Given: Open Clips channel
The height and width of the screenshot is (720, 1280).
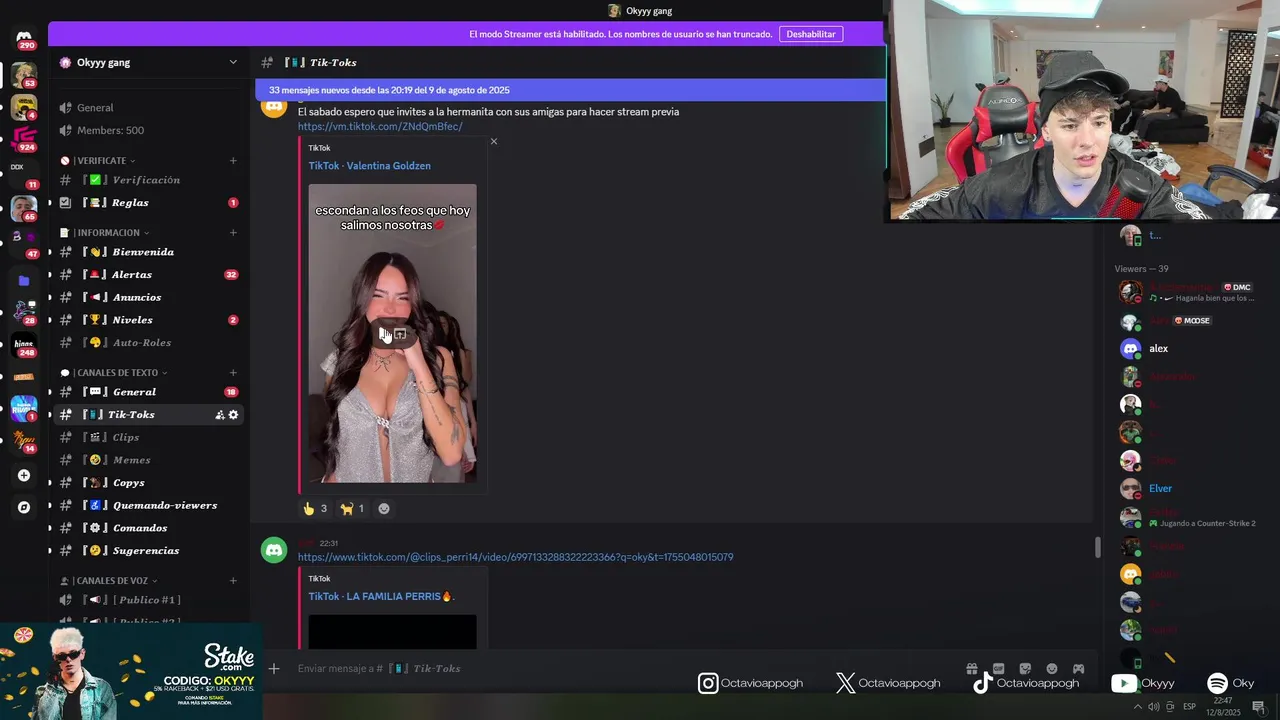Looking at the screenshot, I should point(148,437).
